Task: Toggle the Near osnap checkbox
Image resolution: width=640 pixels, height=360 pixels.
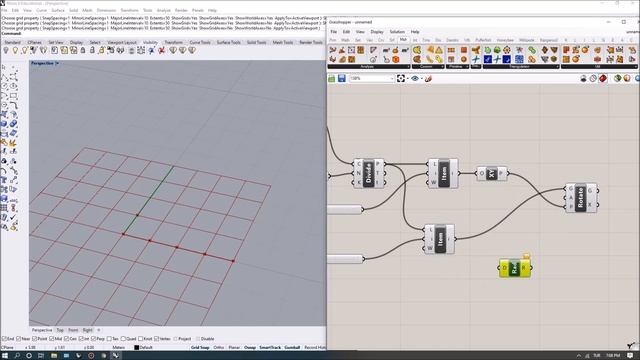Action: (x=19, y=339)
